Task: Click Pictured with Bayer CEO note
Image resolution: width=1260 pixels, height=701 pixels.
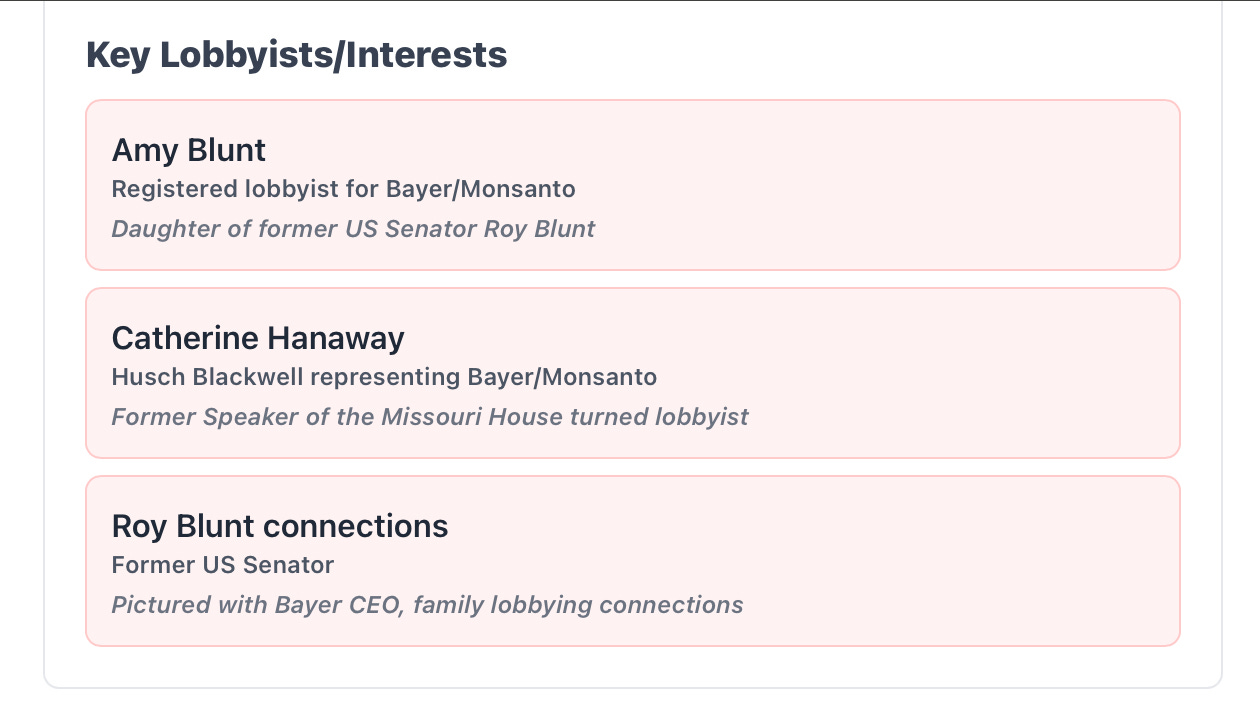Action: coord(427,605)
